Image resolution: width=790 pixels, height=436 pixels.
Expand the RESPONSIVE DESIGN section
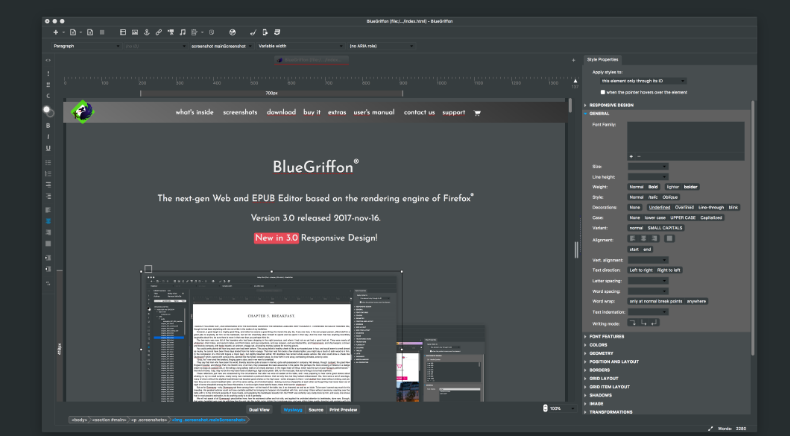click(x=611, y=105)
